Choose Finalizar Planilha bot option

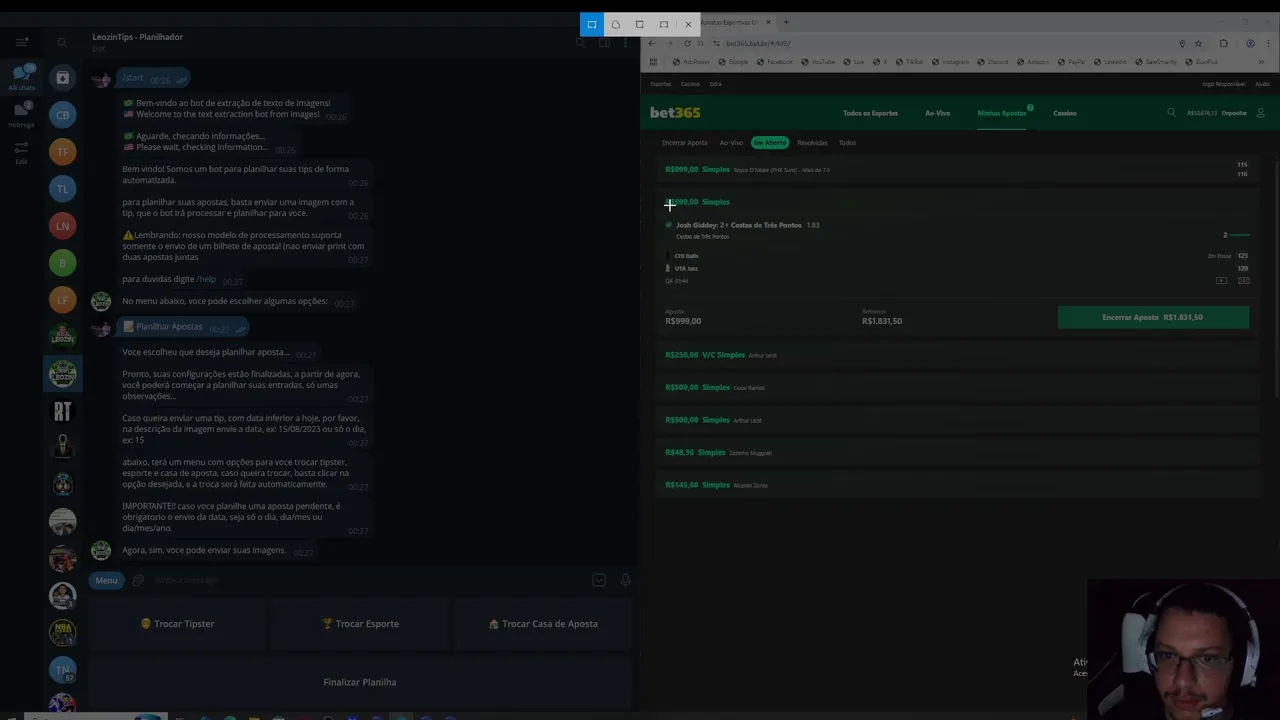pos(360,682)
